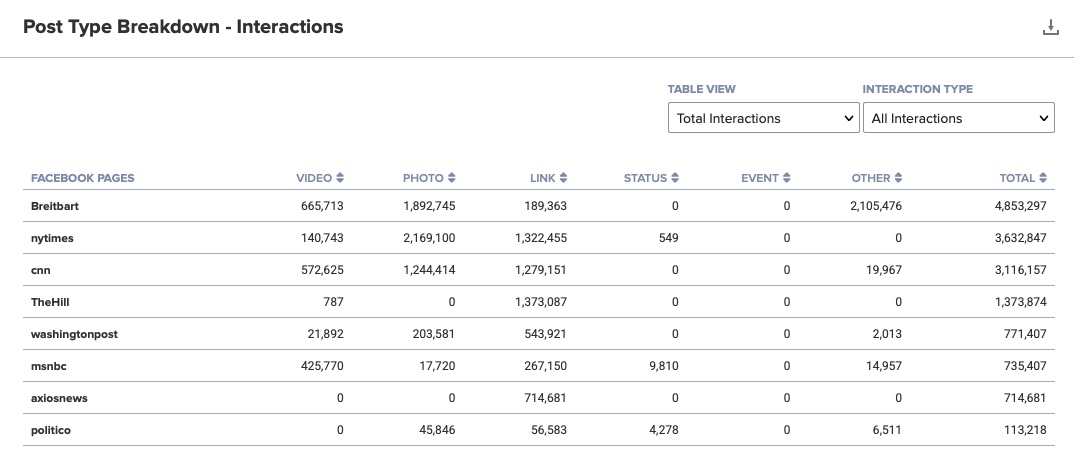Click nytimes link value 1,322,455
Viewport: 1074px width, 460px height.
pos(540,238)
